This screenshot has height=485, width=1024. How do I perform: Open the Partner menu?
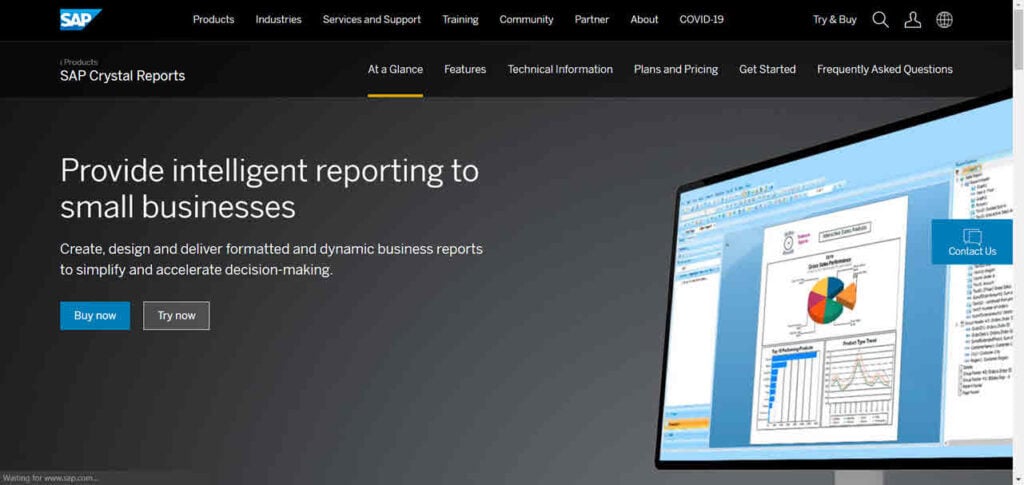pos(592,20)
